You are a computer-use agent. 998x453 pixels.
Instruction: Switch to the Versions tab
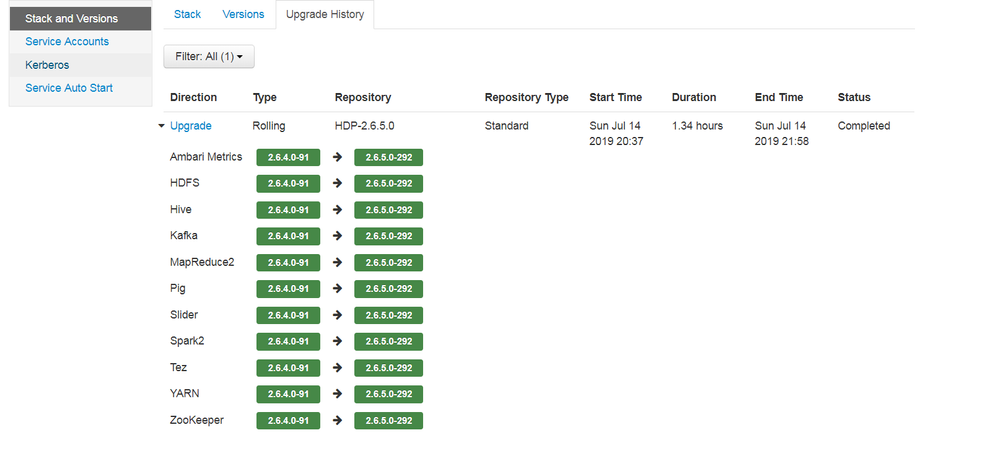[243, 14]
